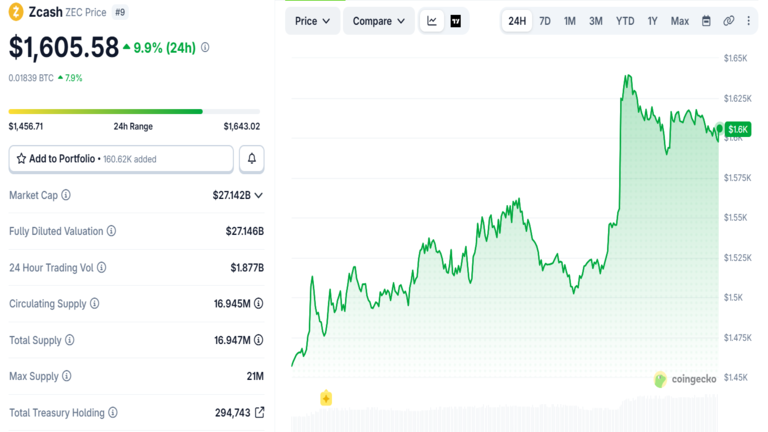Click the star icon in Add to Portfolio
768x432 pixels.
[21, 159]
